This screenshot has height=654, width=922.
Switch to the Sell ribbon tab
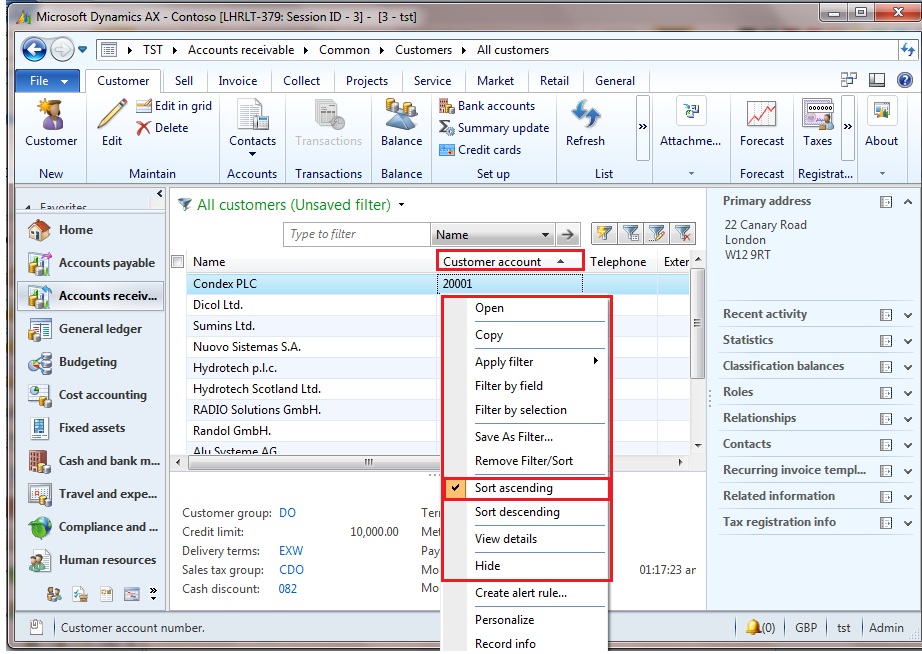(183, 81)
